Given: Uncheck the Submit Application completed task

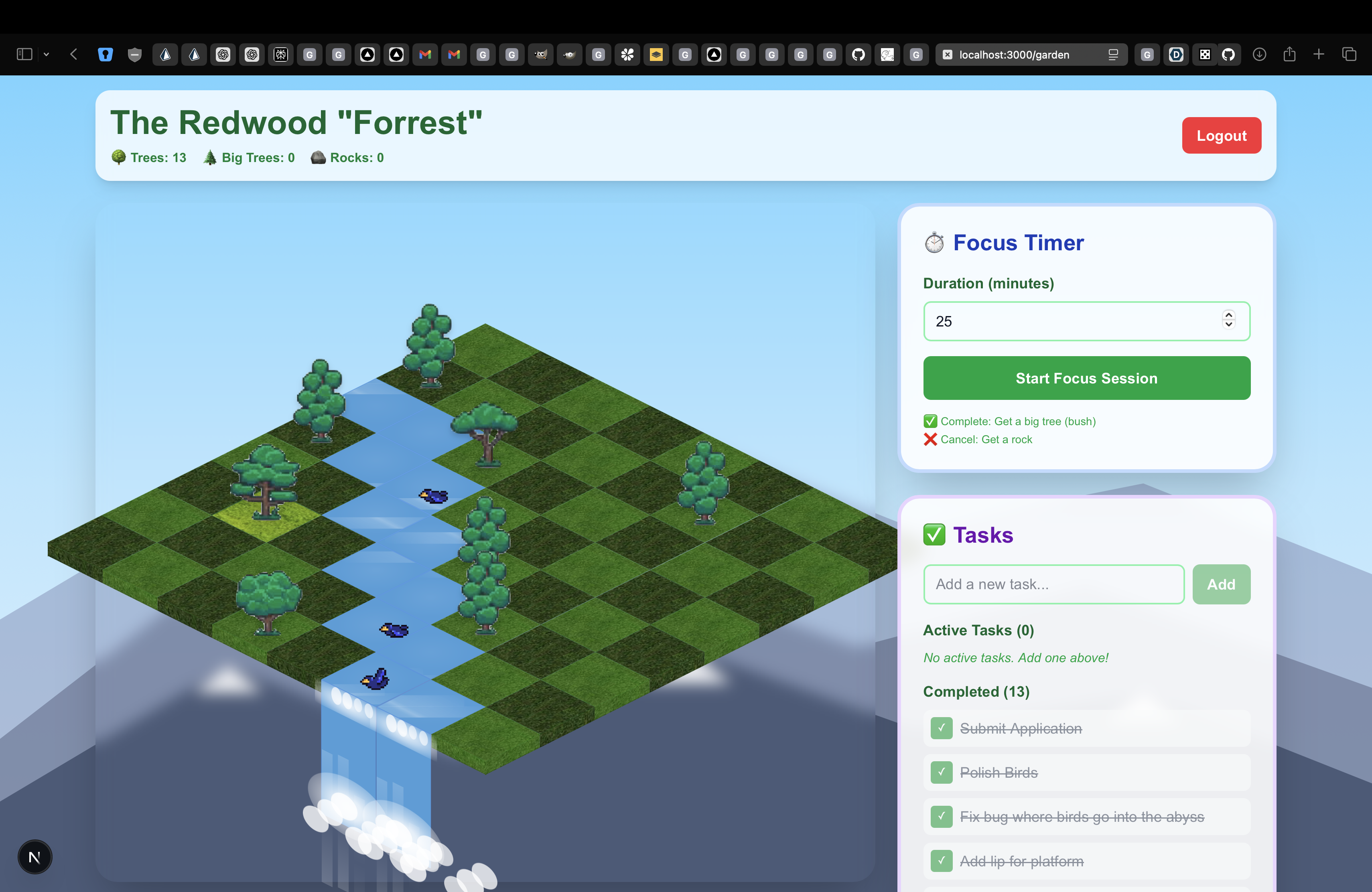Looking at the screenshot, I should click(942, 728).
